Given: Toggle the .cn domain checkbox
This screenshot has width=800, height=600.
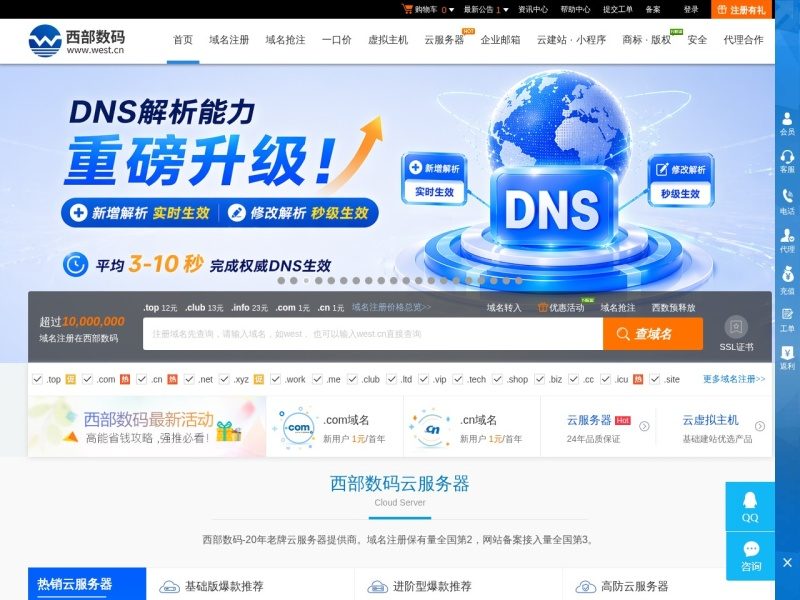Looking at the screenshot, I should [x=142, y=379].
